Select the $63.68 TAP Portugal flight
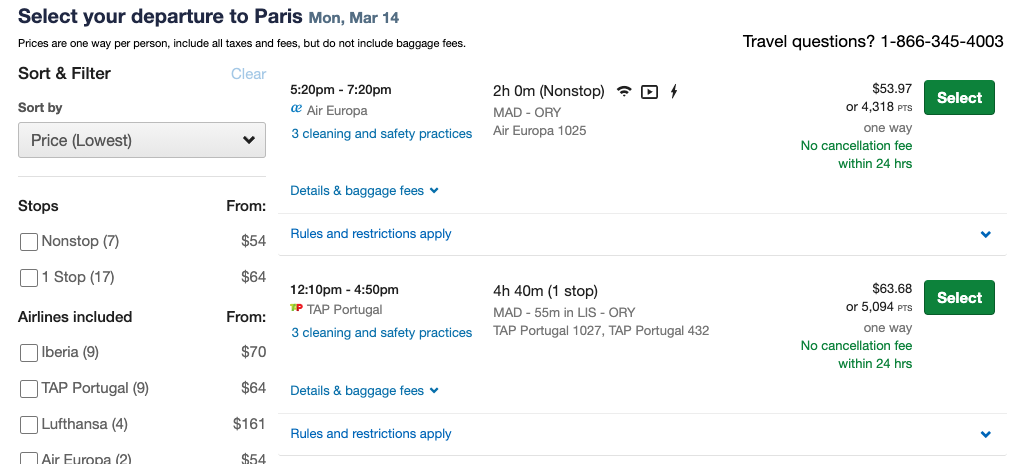 (x=959, y=297)
